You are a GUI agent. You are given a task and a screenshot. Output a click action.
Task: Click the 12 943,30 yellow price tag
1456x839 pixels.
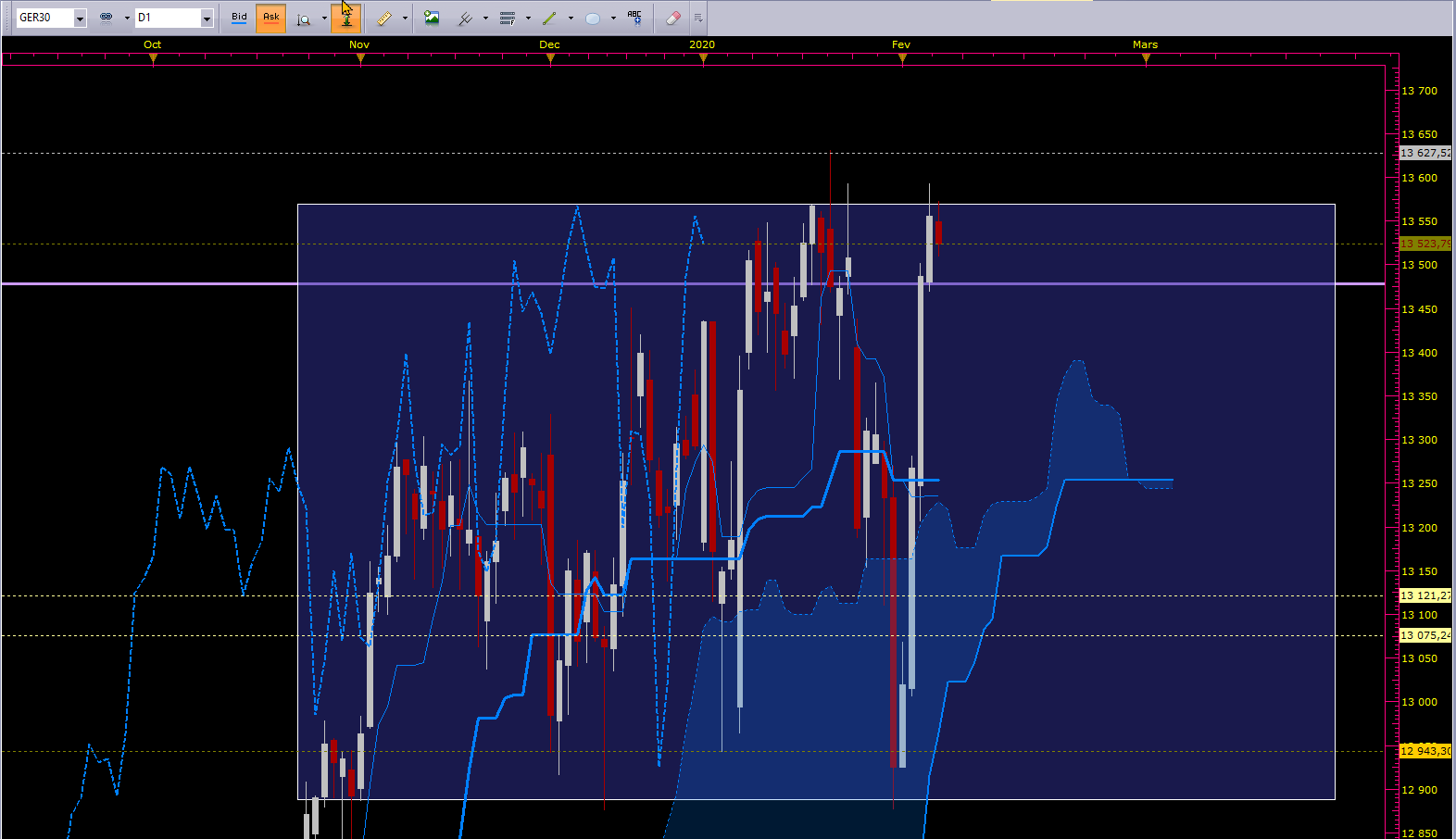[x=1425, y=751]
